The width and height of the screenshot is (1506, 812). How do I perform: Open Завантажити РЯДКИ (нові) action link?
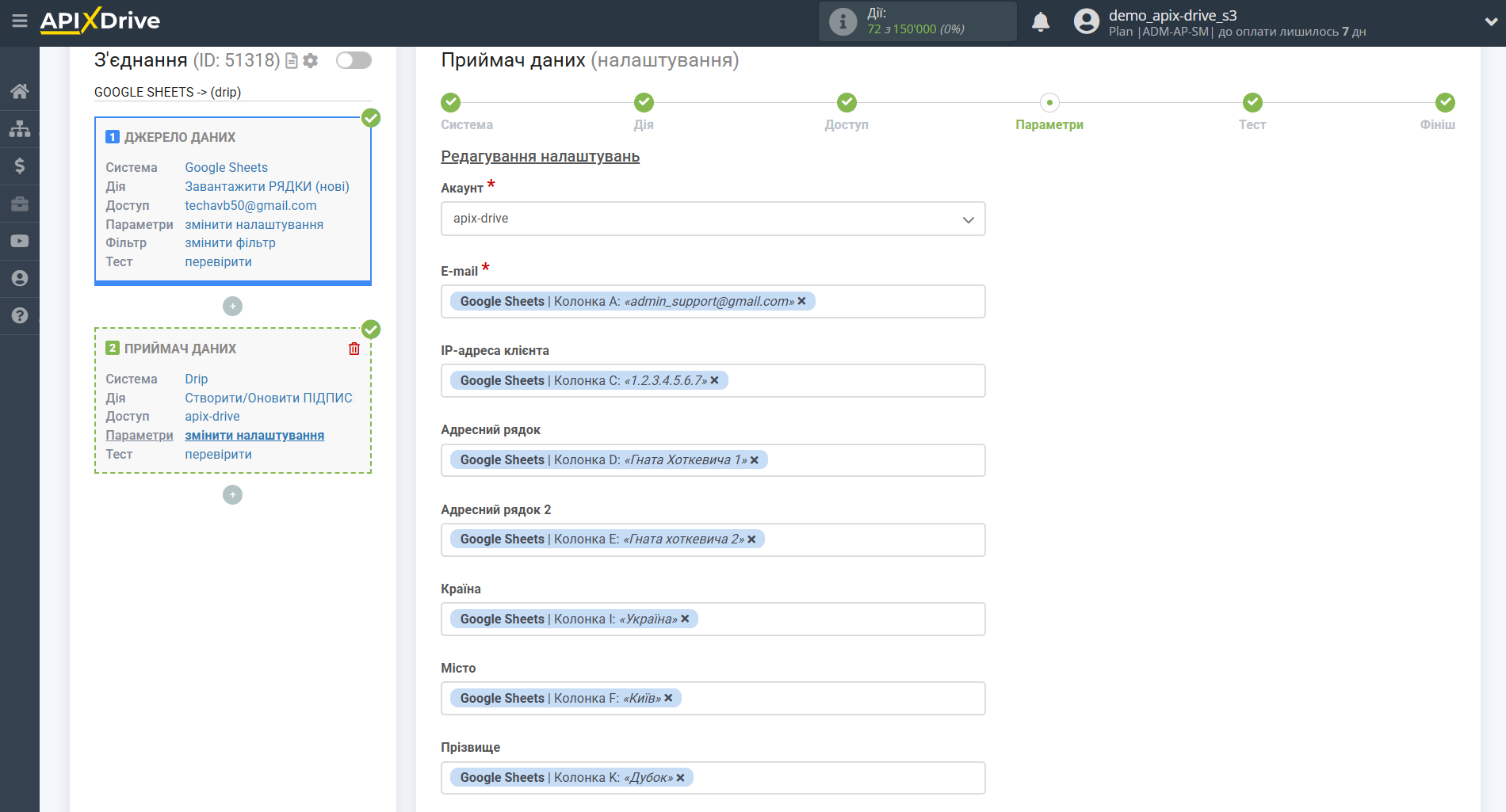pos(267,186)
